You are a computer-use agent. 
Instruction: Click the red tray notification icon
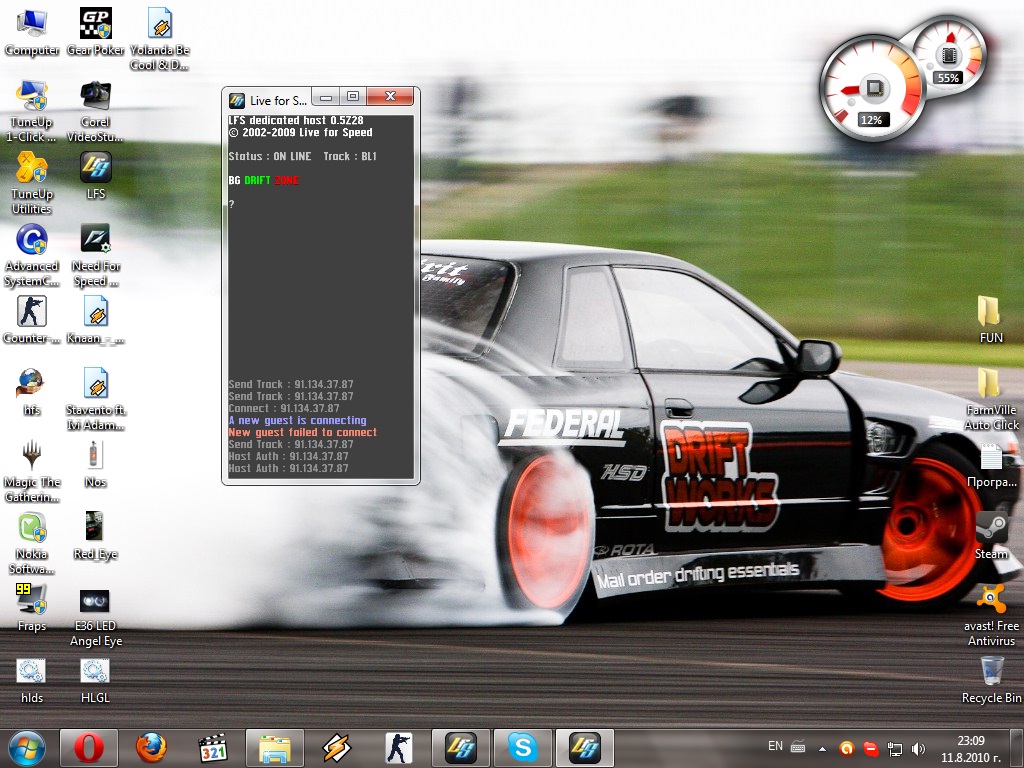click(x=871, y=748)
